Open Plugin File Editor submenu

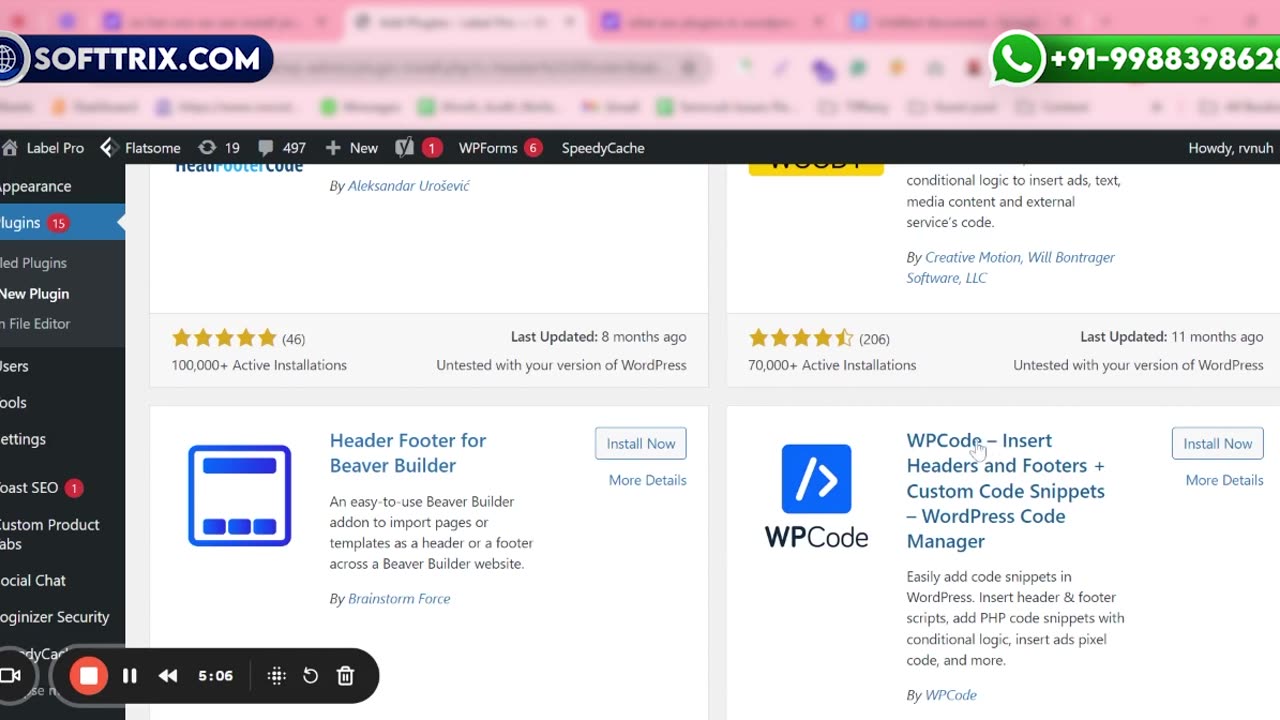coord(36,324)
